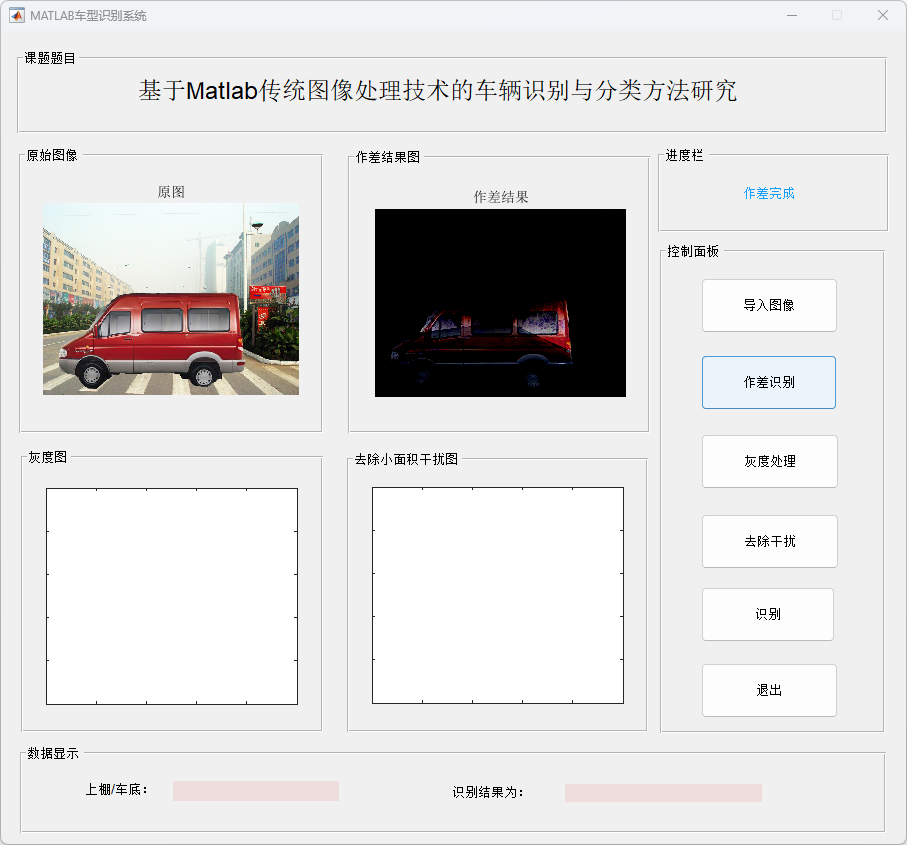This screenshot has height=845, width=907.
Task: Select the original red van image
Action: click(x=171, y=299)
